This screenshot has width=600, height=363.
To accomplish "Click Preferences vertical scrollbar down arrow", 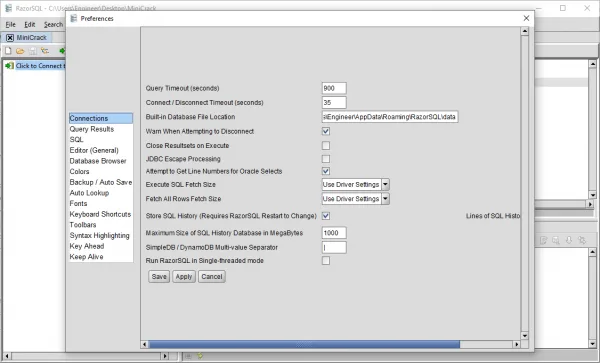I will coord(525,336).
